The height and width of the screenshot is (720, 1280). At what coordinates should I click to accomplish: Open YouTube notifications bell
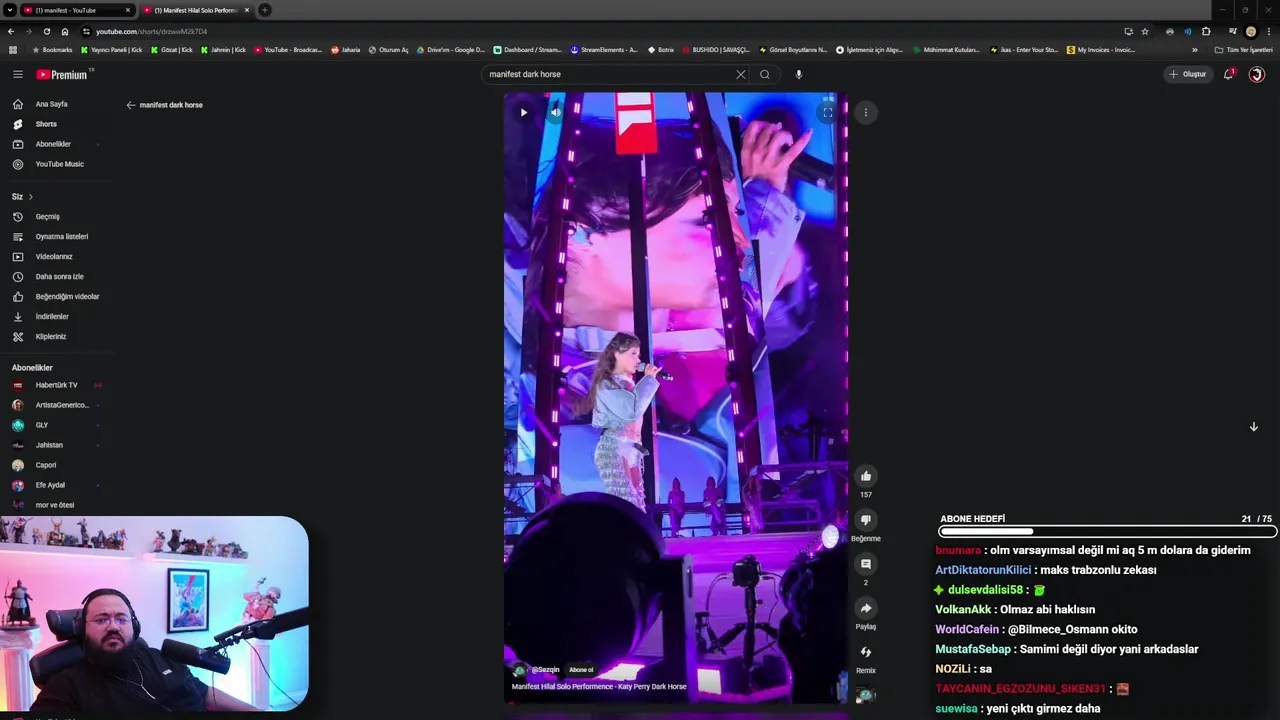tap(1229, 74)
